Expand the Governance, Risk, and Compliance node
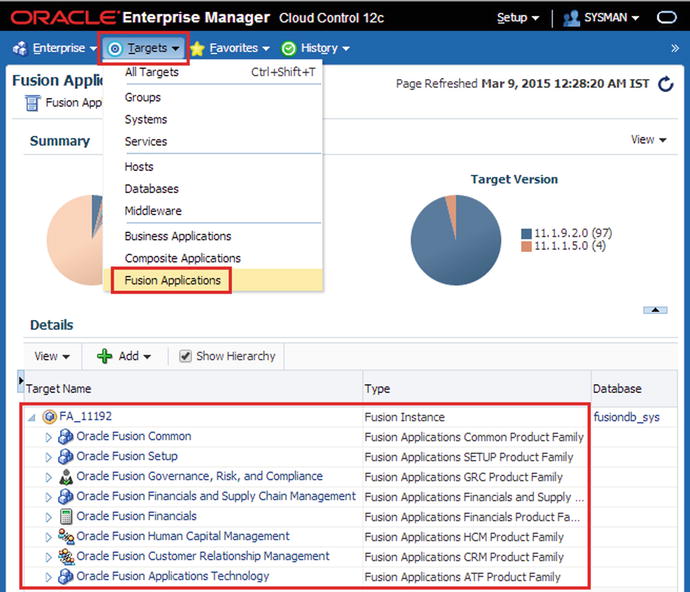Image resolution: width=690 pixels, height=592 pixels. (x=48, y=477)
